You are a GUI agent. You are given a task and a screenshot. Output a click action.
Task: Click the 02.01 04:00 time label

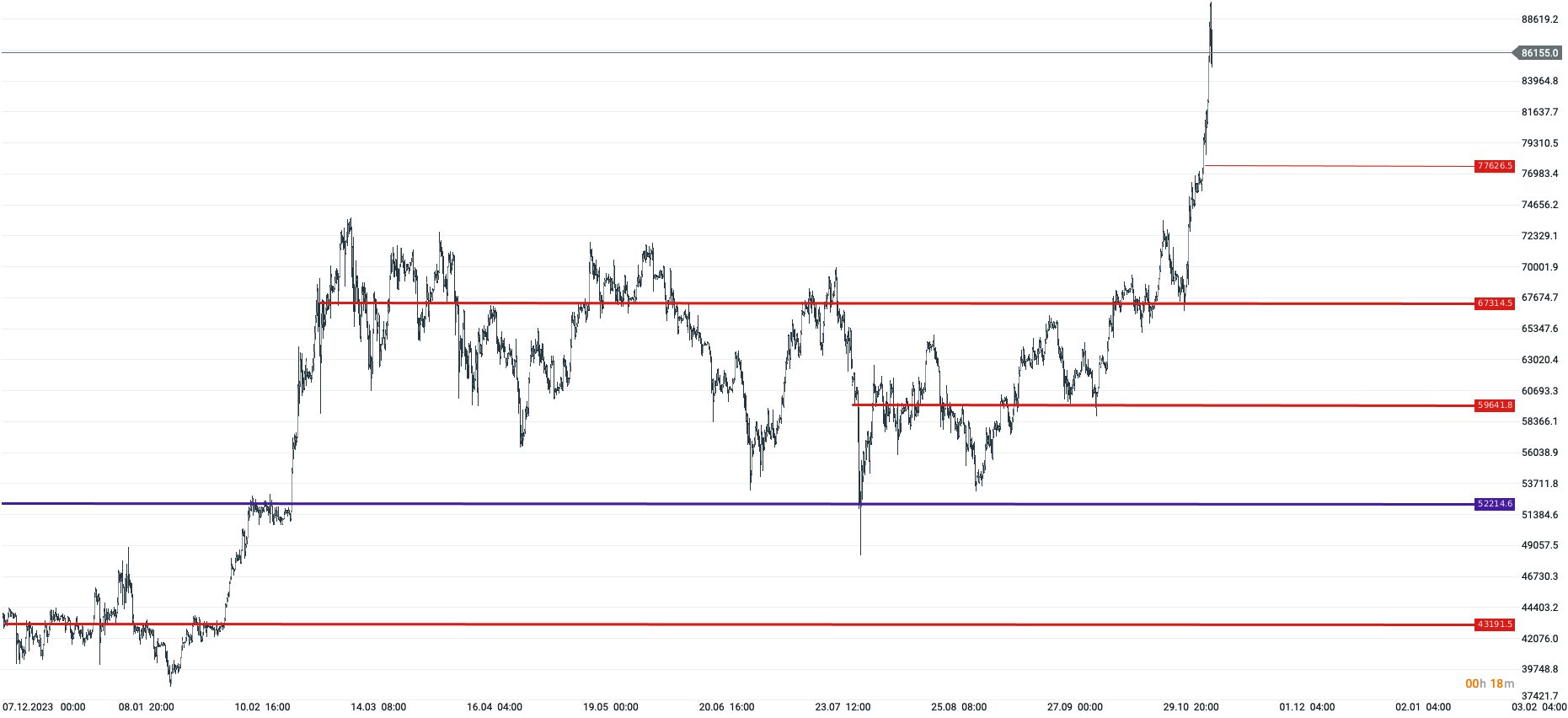[x=1423, y=707]
